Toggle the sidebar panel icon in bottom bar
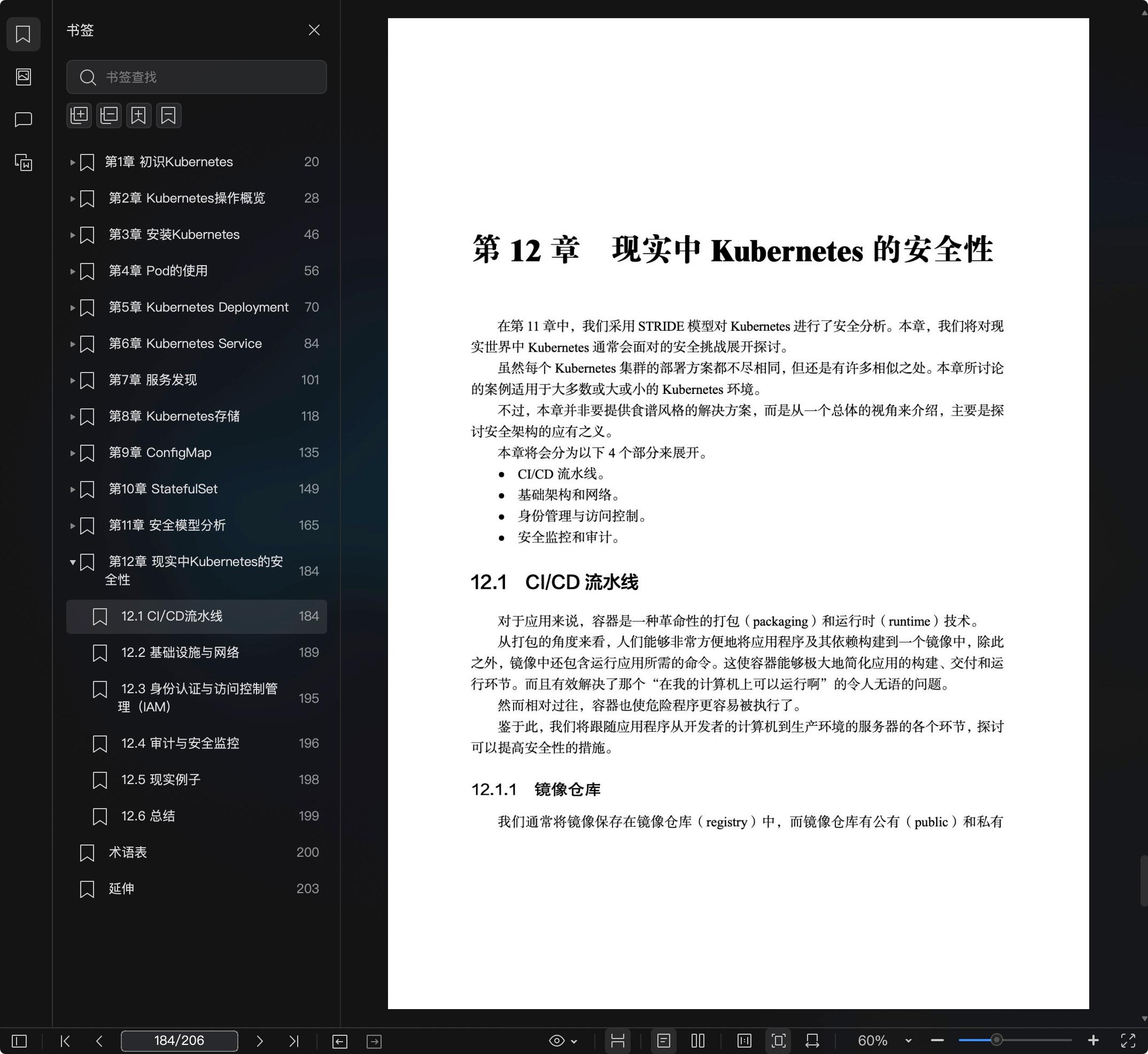 click(x=19, y=1041)
